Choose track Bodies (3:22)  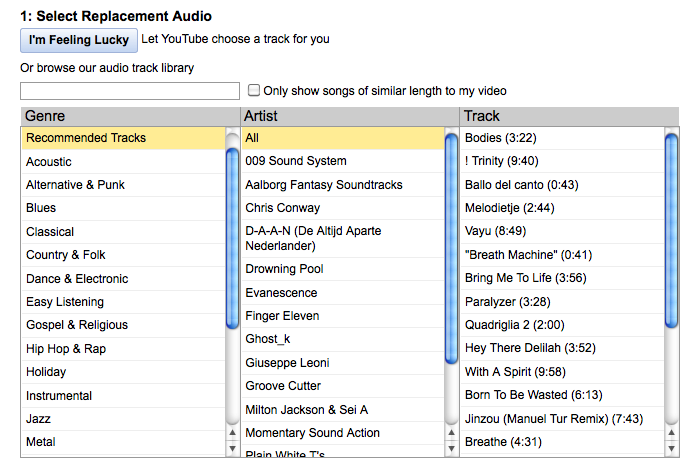tap(502, 138)
